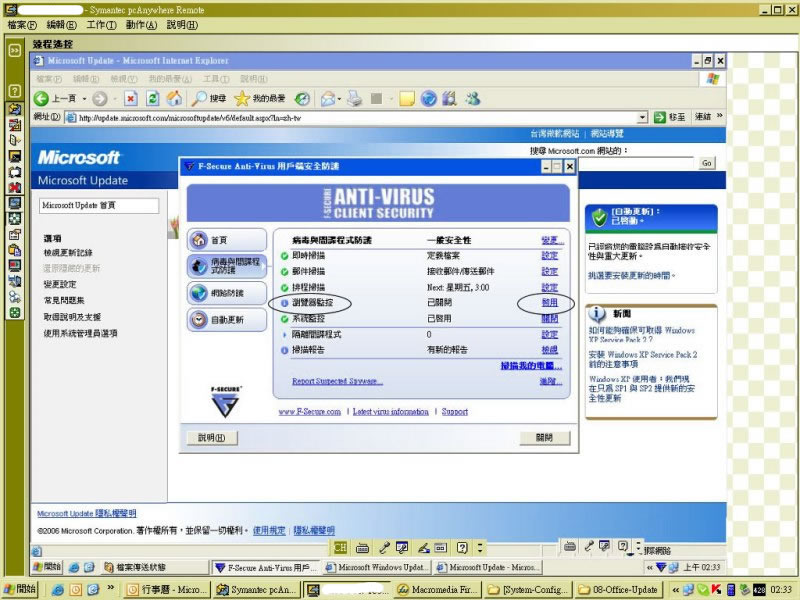Viewport: 800px width, 600px height.
Task: Switch to F-Secure 網路防護 tab
Action: click(x=227, y=293)
